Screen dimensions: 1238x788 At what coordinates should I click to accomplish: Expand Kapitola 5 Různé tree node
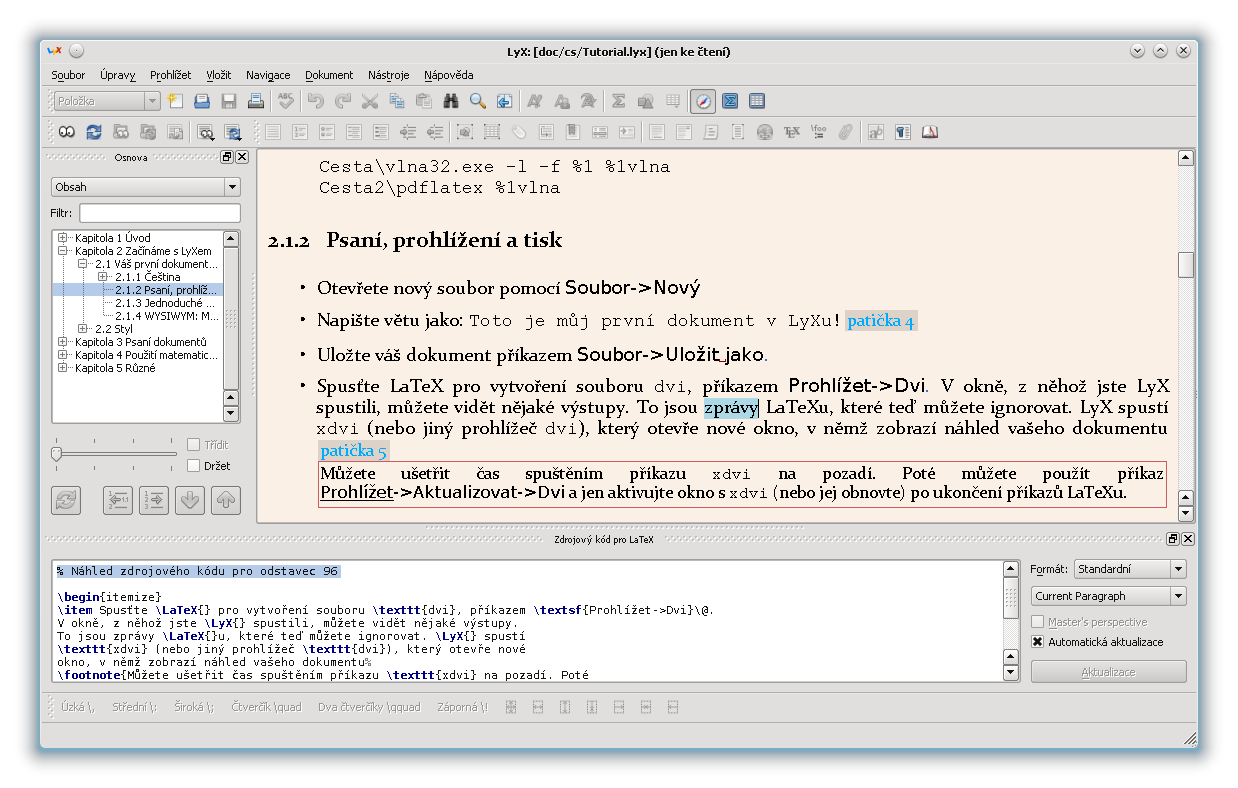click(x=64, y=368)
